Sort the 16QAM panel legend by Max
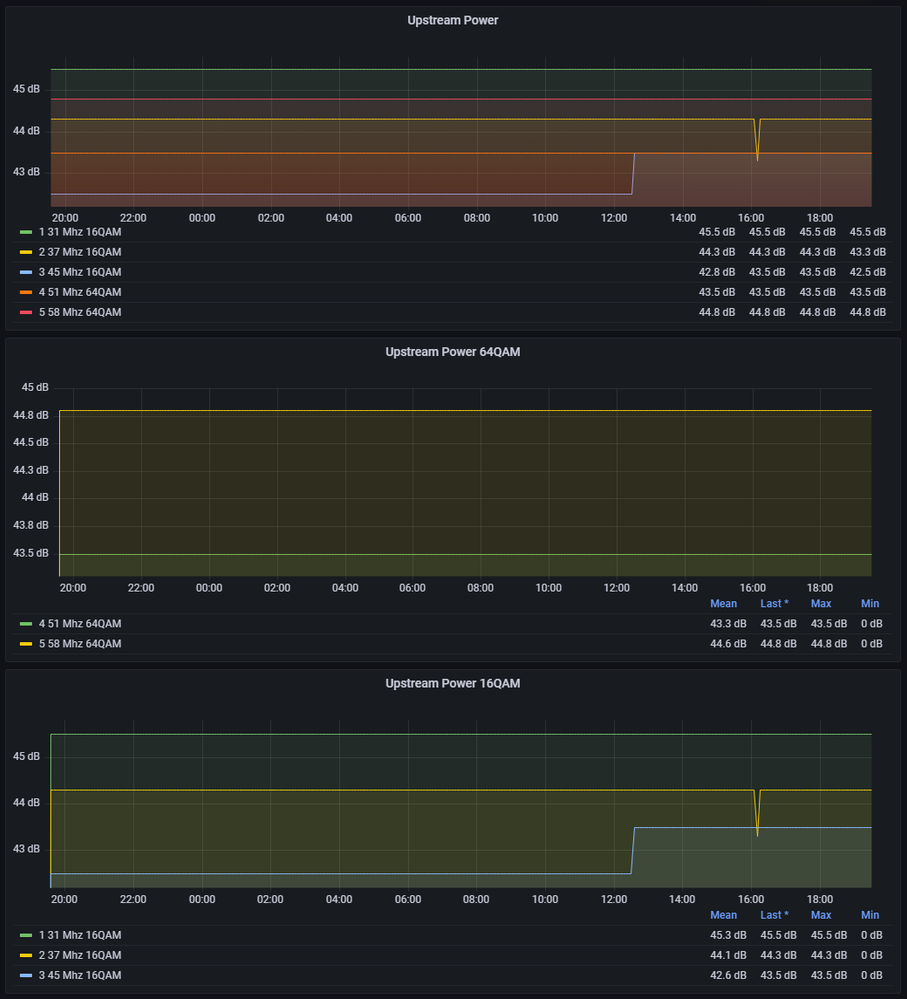Viewport: 907px width, 999px height. (821, 915)
